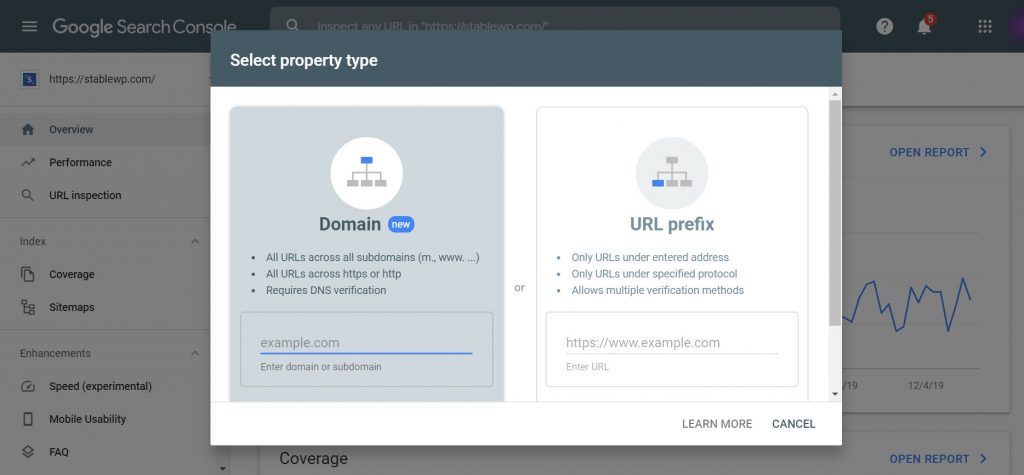The height and width of the screenshot is (475, 1024).
Task: Click the chevron after Coverage OPEN REPORT
Action: (x=984, y=459)
